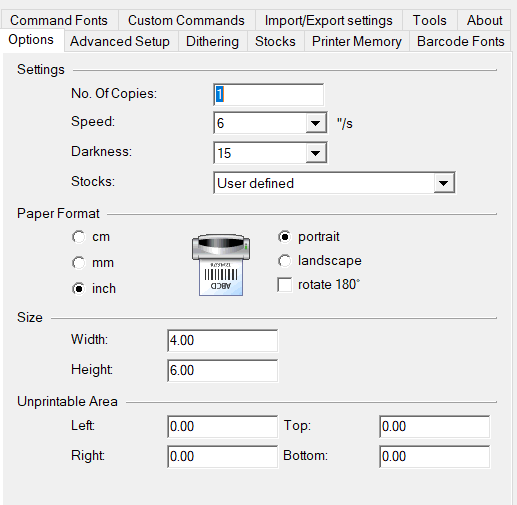Open the Stocks User defined dropdown
517x505 pixels.
pos(334,183)
